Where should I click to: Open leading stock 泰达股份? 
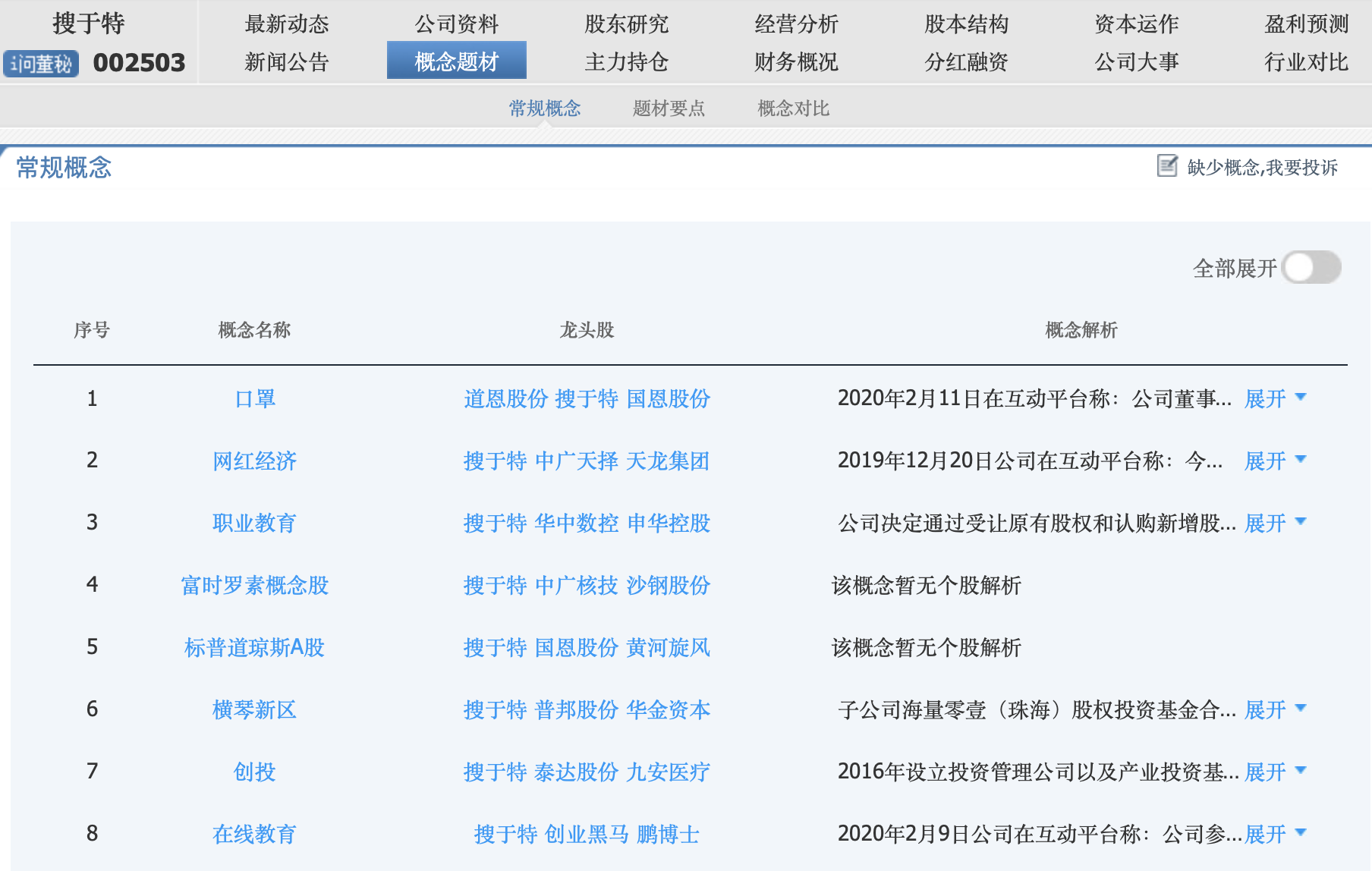577,772
